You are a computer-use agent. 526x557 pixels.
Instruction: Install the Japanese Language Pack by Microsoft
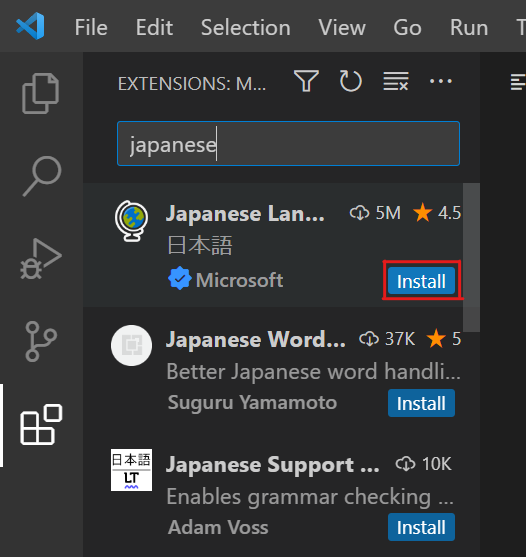[x=421, y=281]
